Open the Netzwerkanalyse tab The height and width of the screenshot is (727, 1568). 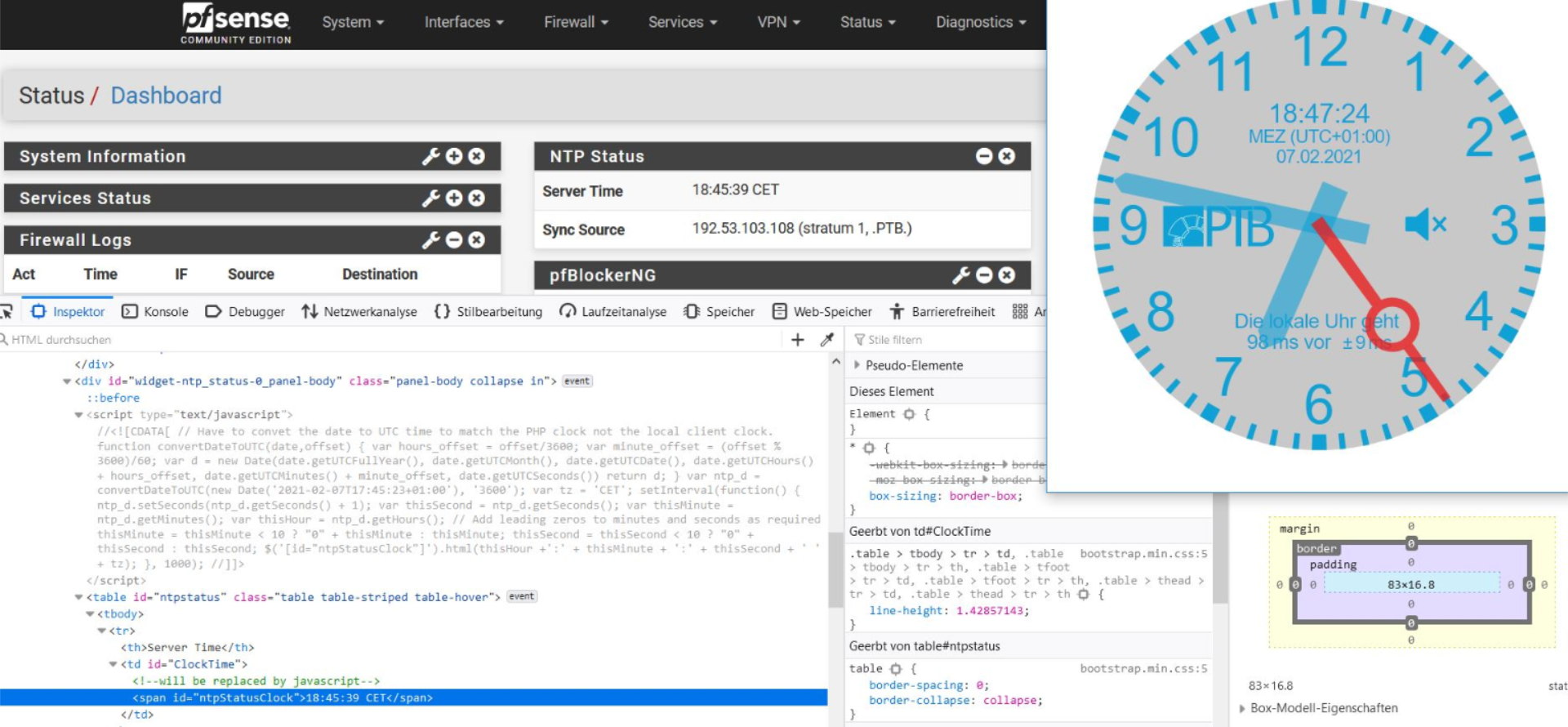pyautogui.click(x=359, y=311)
